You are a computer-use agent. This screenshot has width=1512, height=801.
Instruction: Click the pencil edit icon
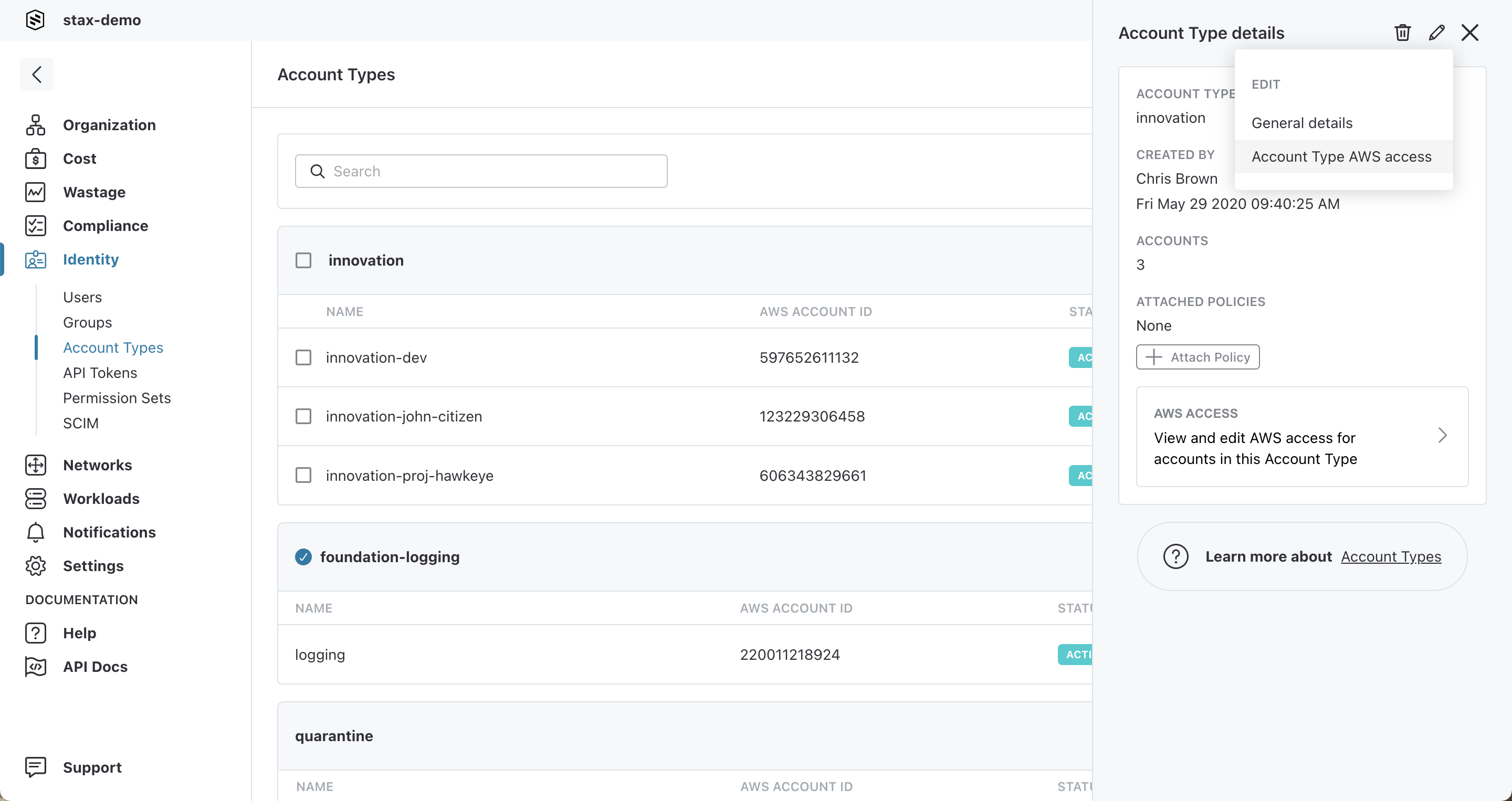(x=1436, y=32)
